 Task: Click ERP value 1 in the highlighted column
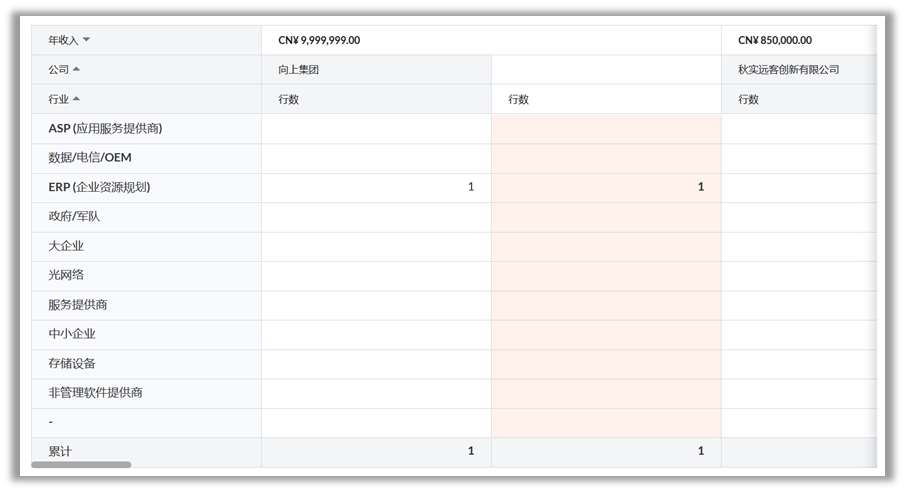click(700, 187)
